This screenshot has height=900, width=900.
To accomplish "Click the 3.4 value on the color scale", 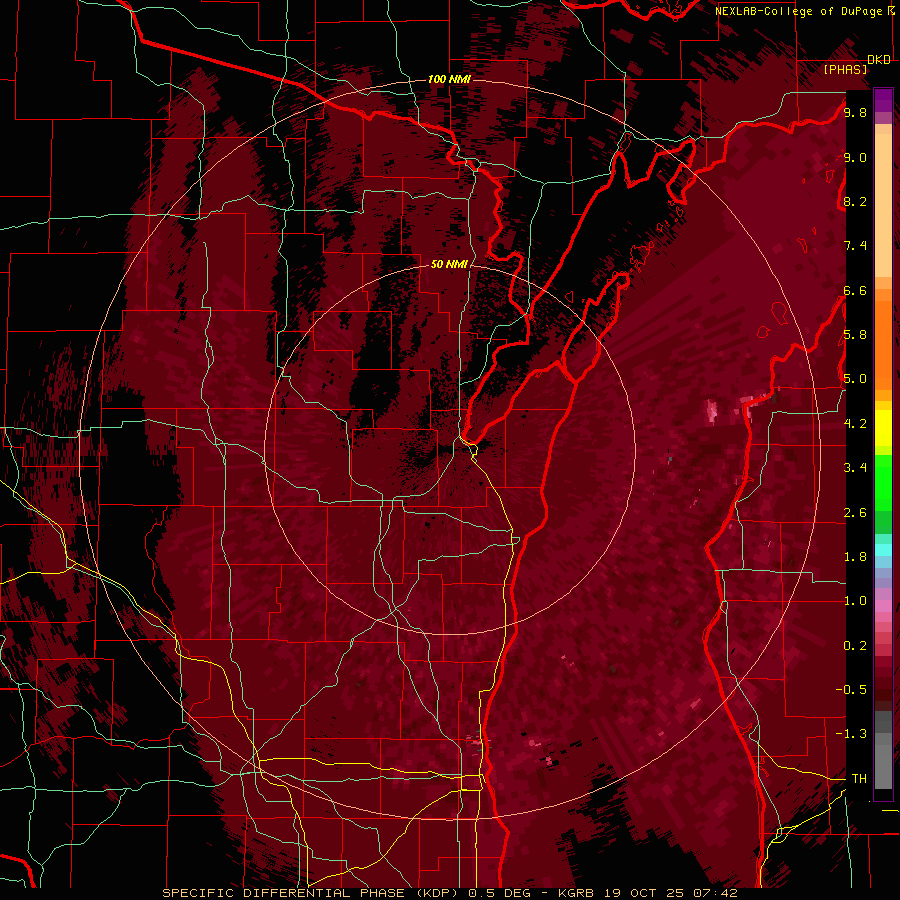I will 855,468.
